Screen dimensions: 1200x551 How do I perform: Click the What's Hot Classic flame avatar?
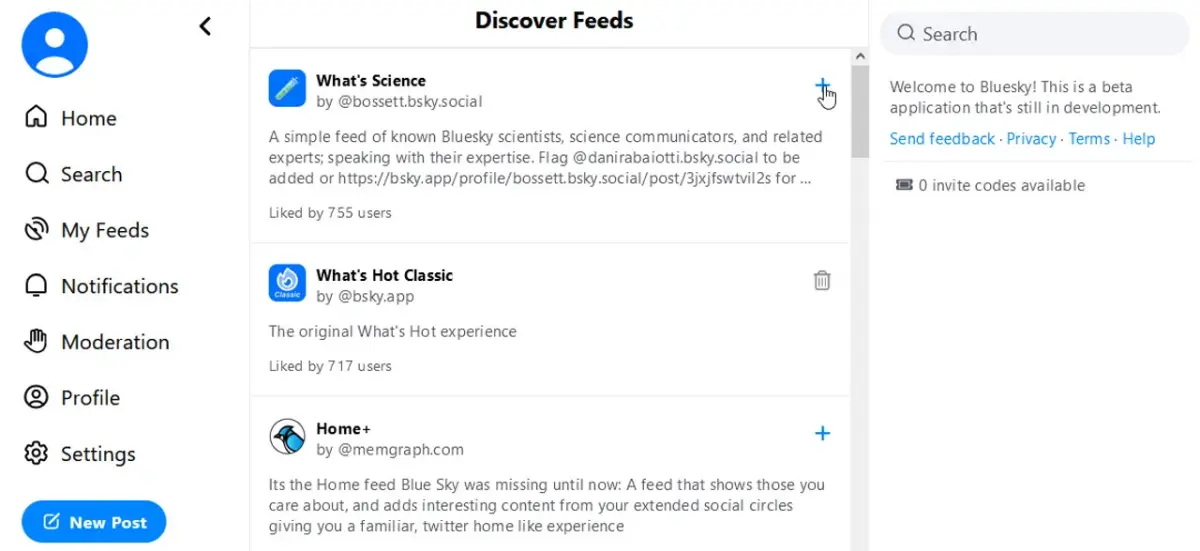point(287,283)
